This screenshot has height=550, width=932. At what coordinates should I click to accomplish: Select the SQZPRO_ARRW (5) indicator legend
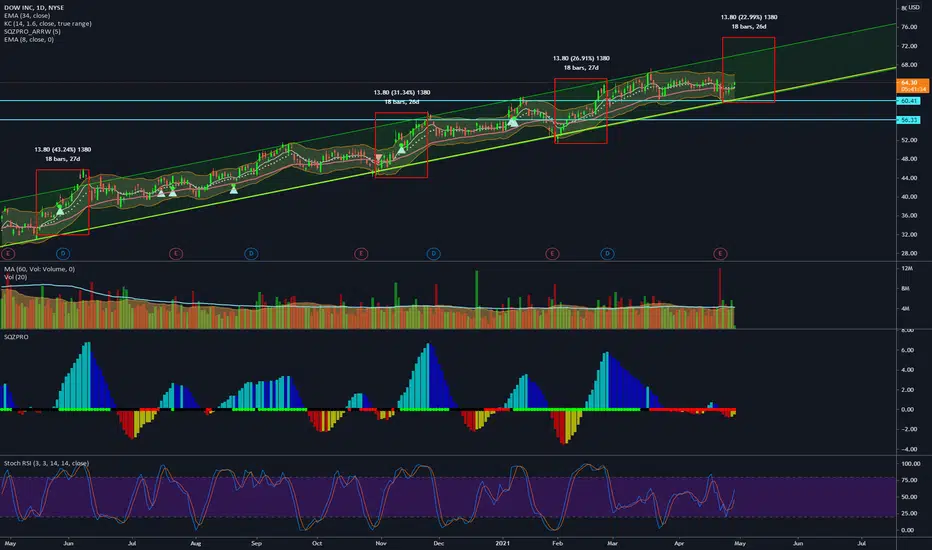pos(32,32)
